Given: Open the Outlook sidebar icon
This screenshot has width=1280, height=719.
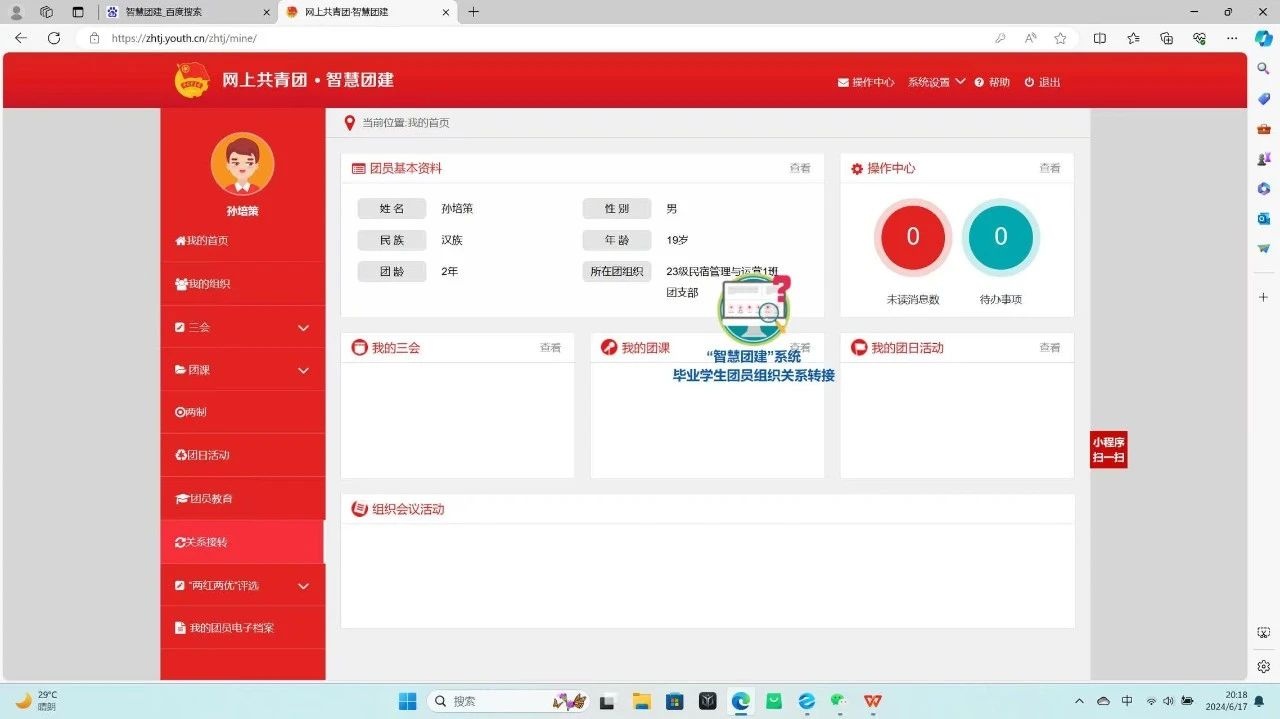Looking at the screenshot, I should 1264,218.
